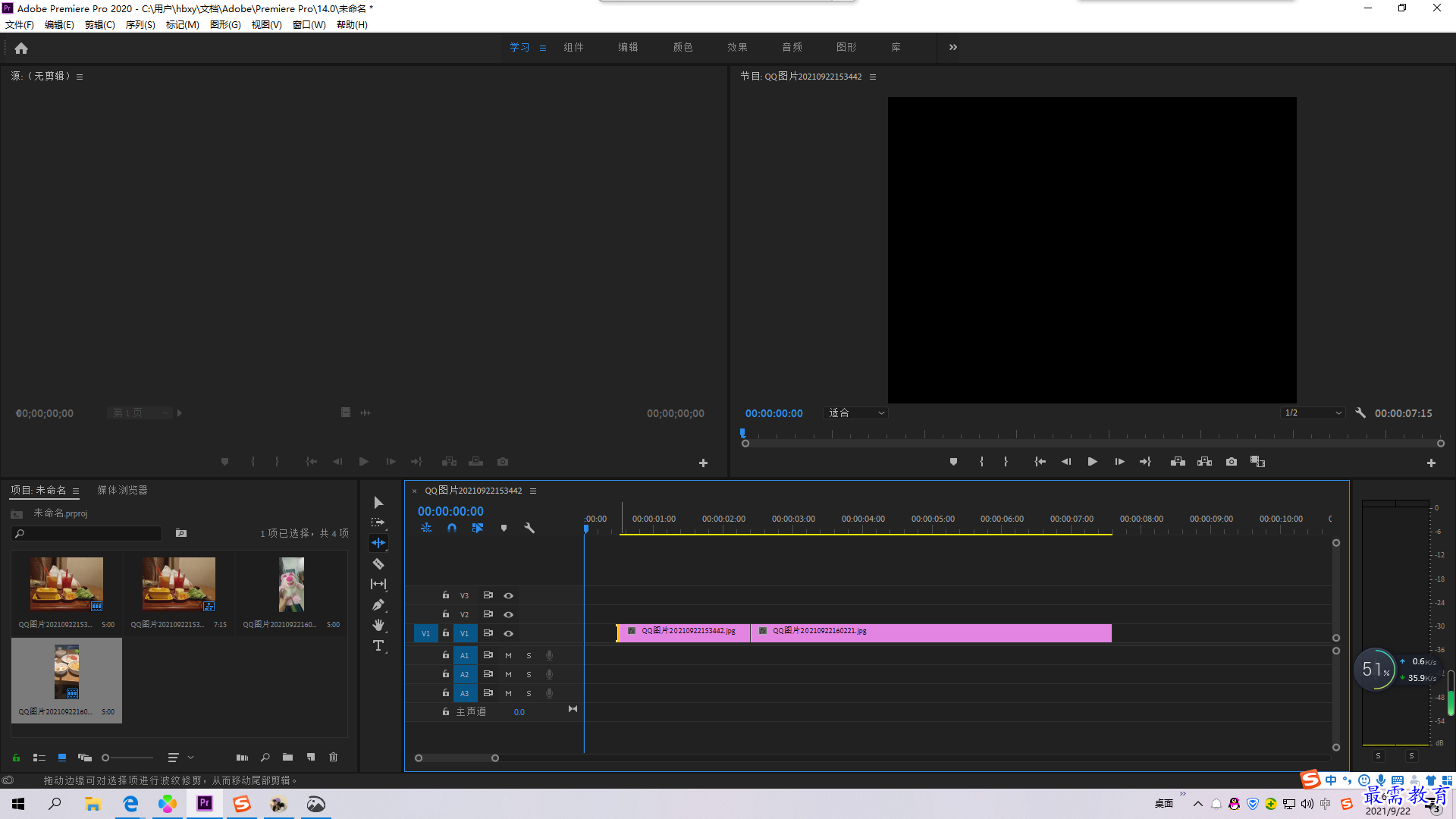Play the Program monitor

click(x=1092, y=462)
